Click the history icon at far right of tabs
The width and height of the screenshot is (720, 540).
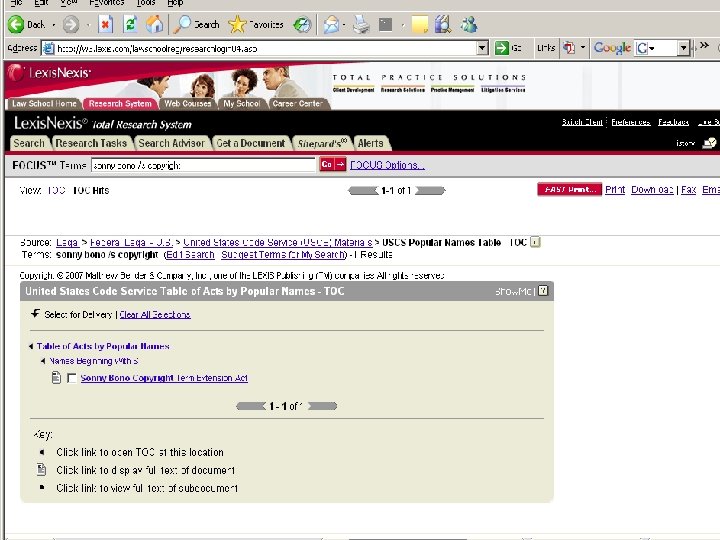pos(709,143)
